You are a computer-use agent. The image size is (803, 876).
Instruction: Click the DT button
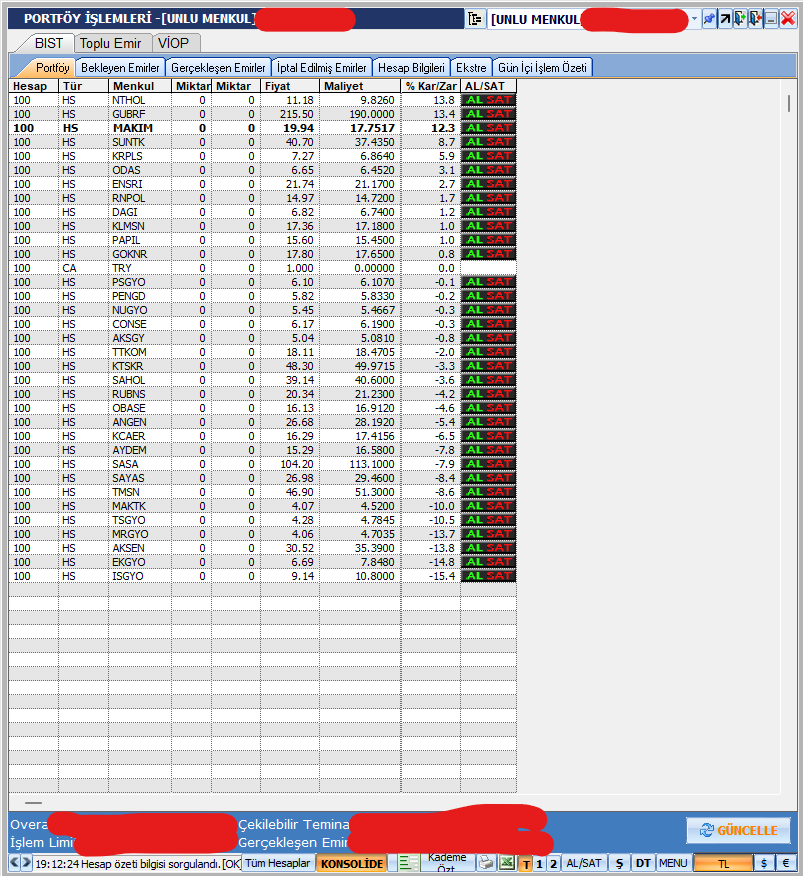point(643,864)
